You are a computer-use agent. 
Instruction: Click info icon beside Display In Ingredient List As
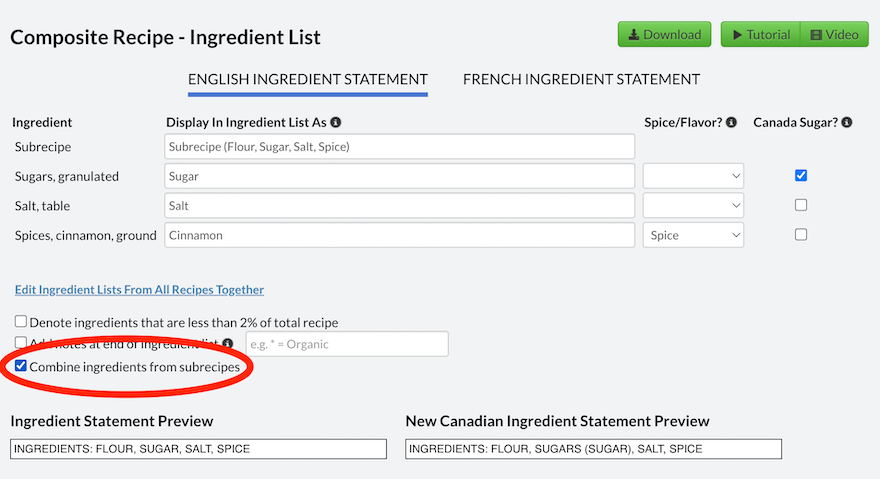336,123
